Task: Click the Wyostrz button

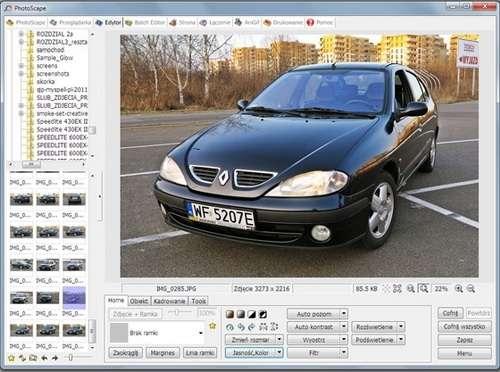Action: [313, 340]
